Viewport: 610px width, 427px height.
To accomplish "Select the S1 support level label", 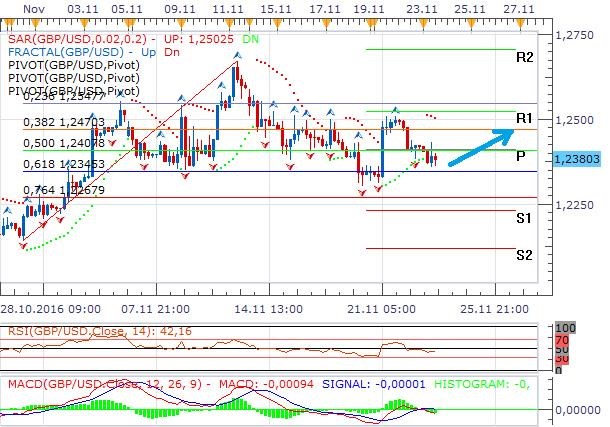I will (523, 217).
